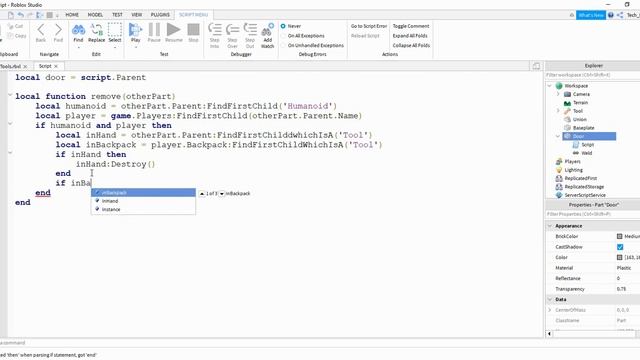Image resolution: width=640 pixels, height=360 pixels.
Task: Add Watch in debugger
Action: pos(267,36)
